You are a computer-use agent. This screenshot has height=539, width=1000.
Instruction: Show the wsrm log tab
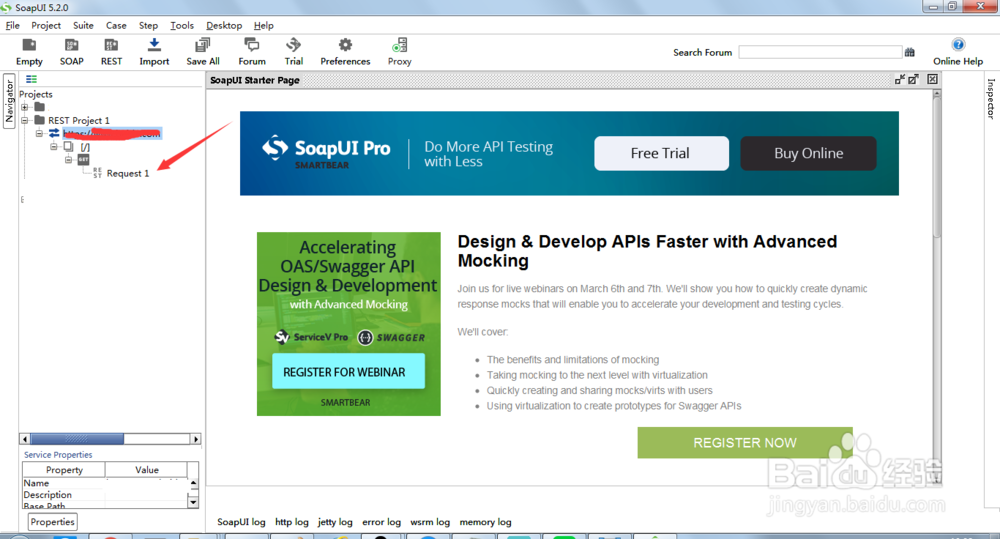click(x=430, y=522)
